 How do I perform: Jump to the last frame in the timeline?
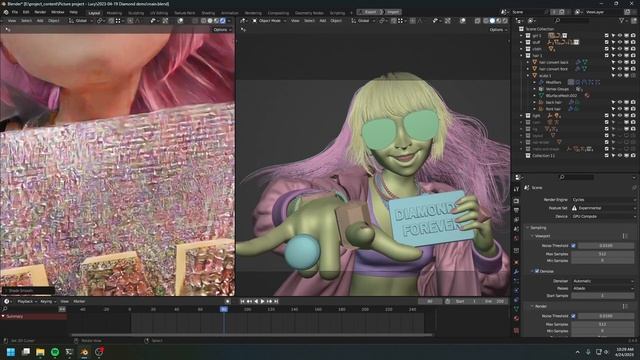click(276, 301)
